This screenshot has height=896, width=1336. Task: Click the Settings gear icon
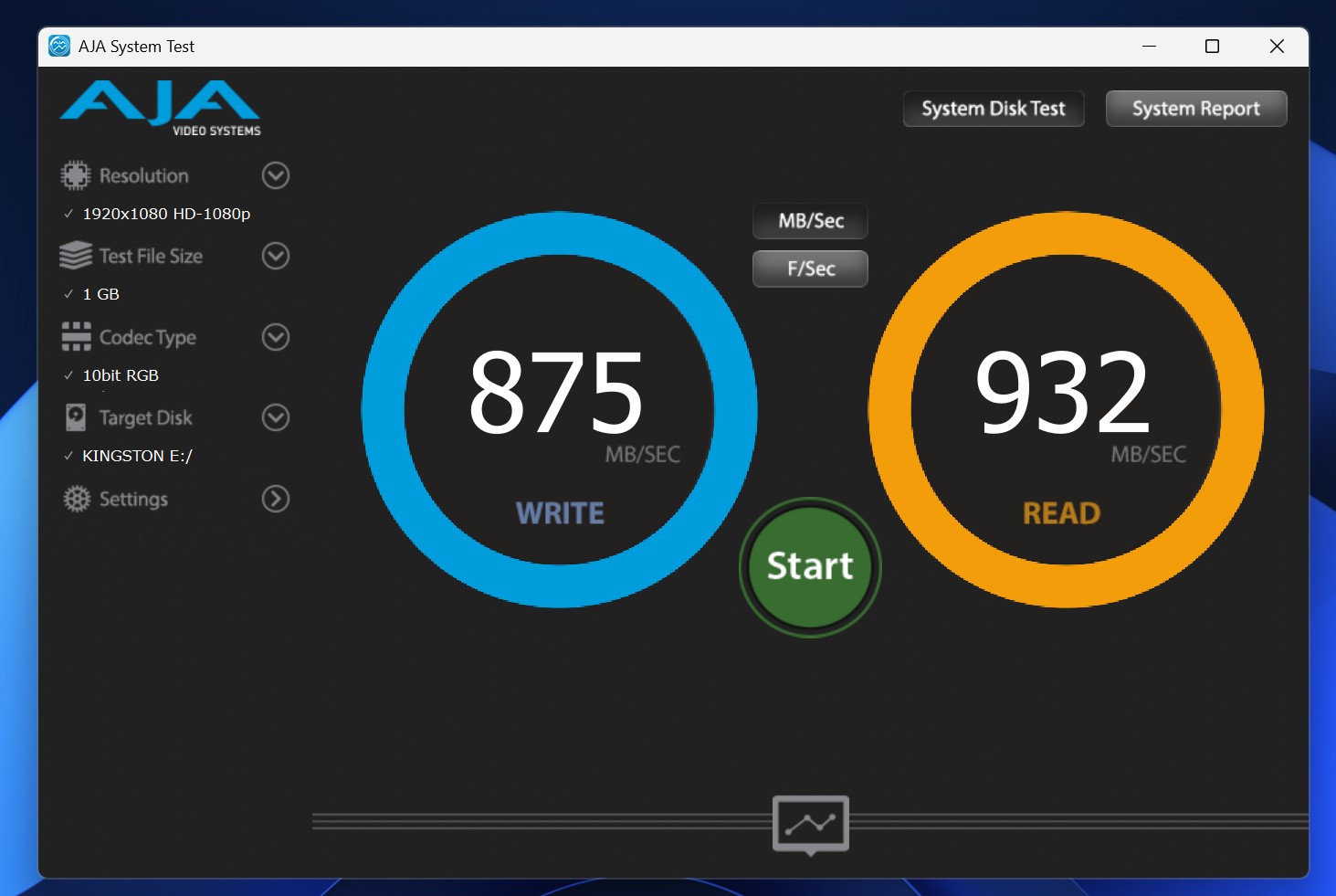pos(77,499)
